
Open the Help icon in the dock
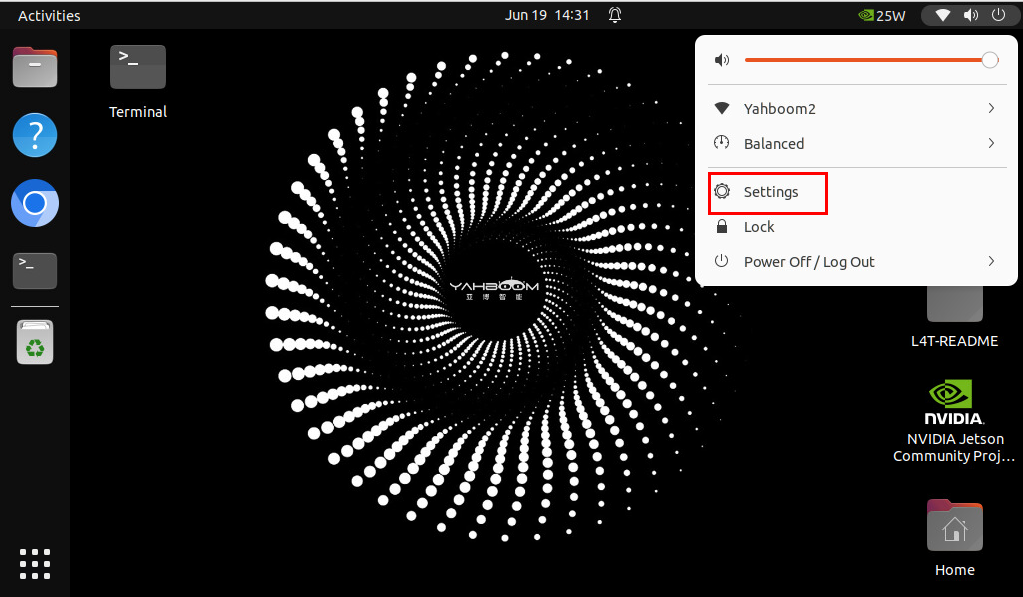pos(35,135)
